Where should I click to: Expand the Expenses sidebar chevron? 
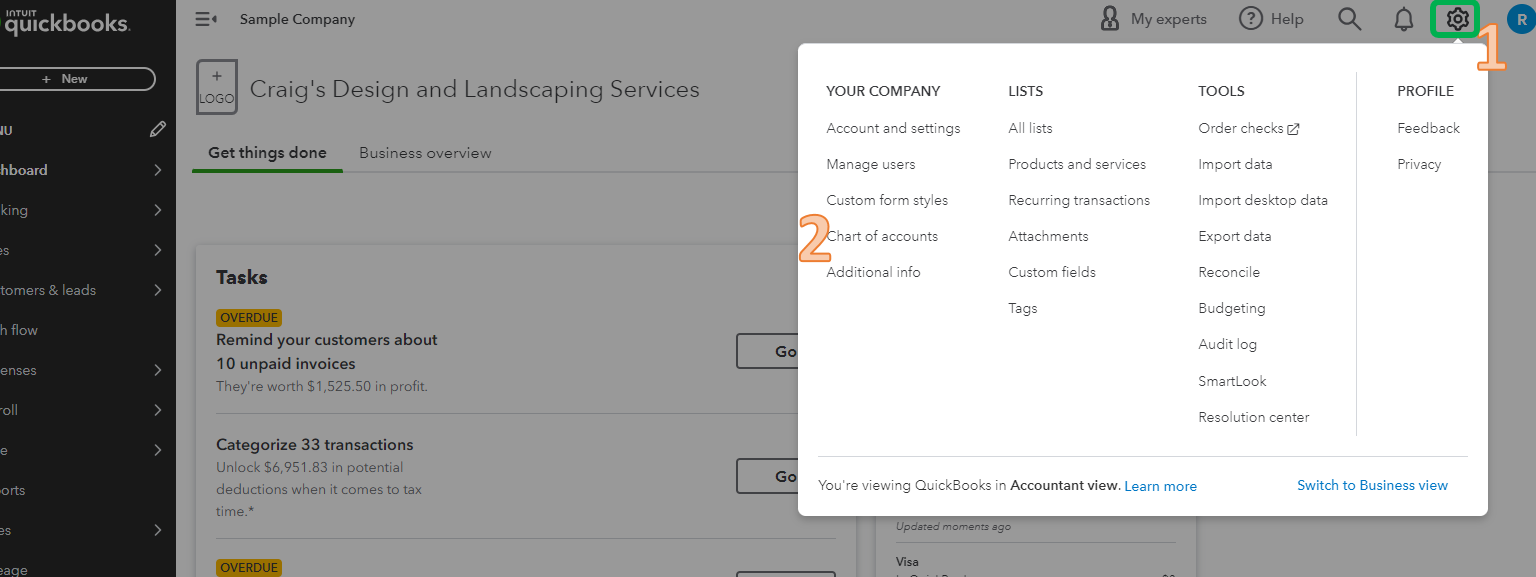point(158,370)
